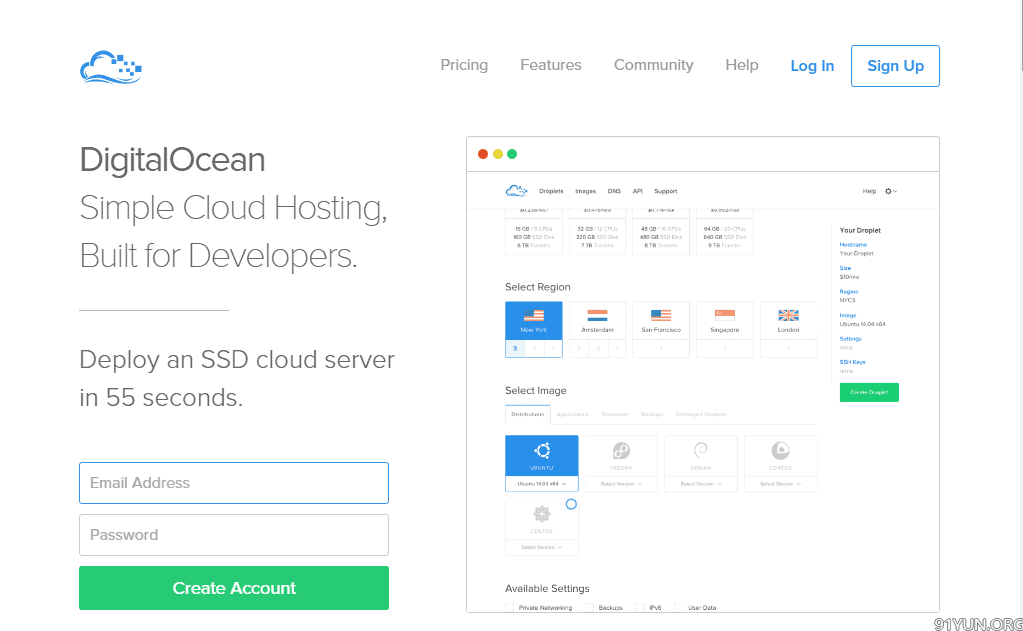Pick the 32 GB / 12 CPUs size card
The image size is (1023, 631).
coord(598,232)
